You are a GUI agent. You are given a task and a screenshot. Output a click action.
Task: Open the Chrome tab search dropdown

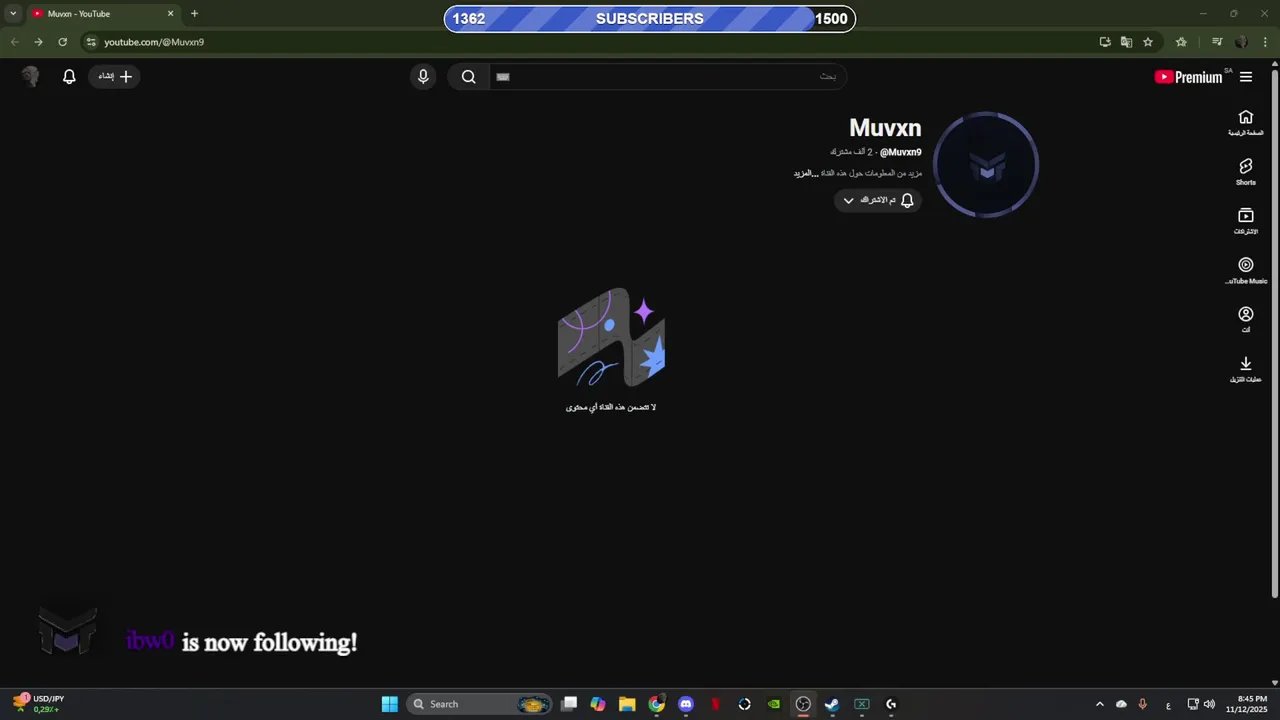click(13, 14)
